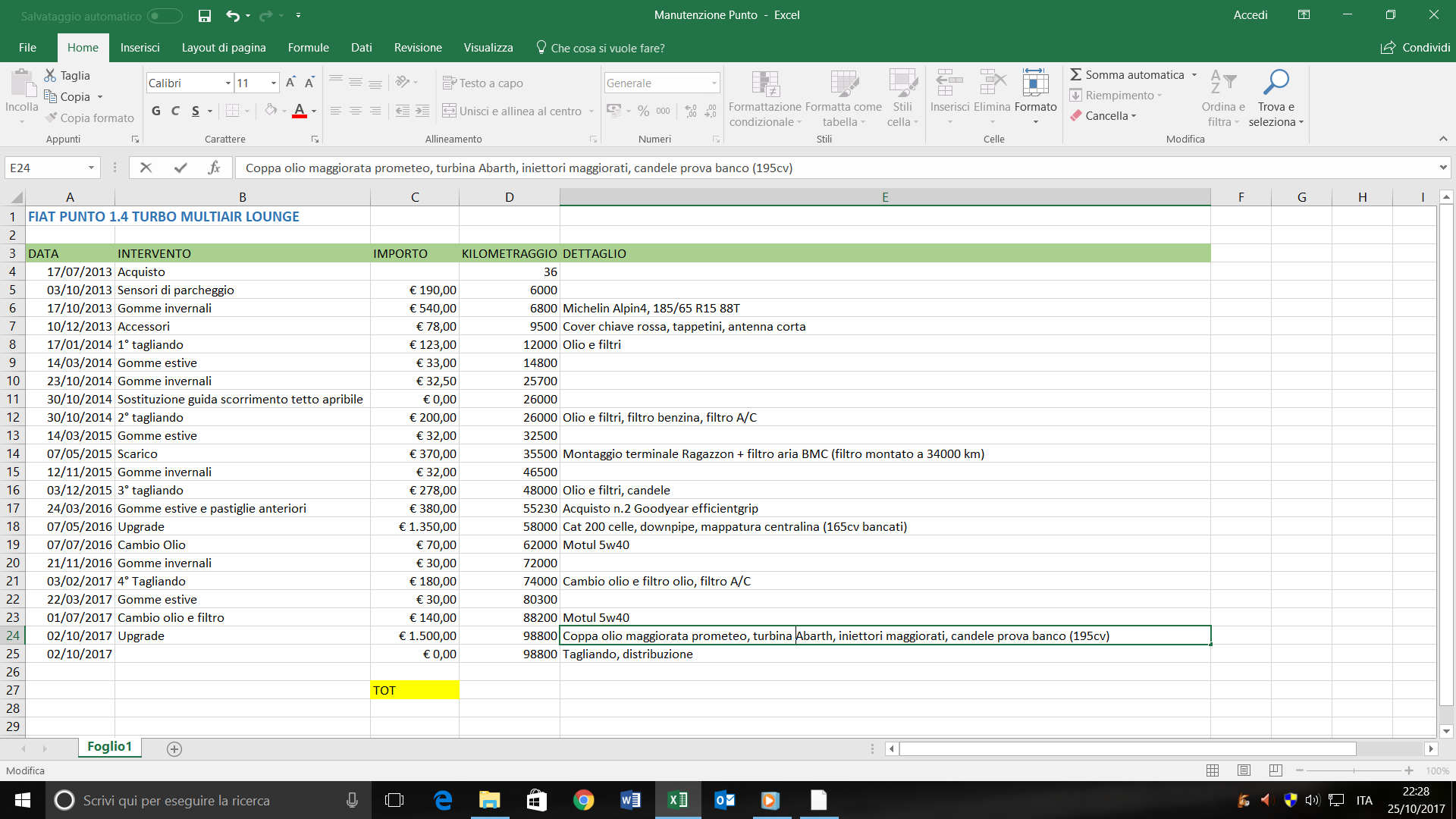Increase indent of cell content
This screenshot has height=819, width=1456.
pyautogui.click(x=422, y=111)
